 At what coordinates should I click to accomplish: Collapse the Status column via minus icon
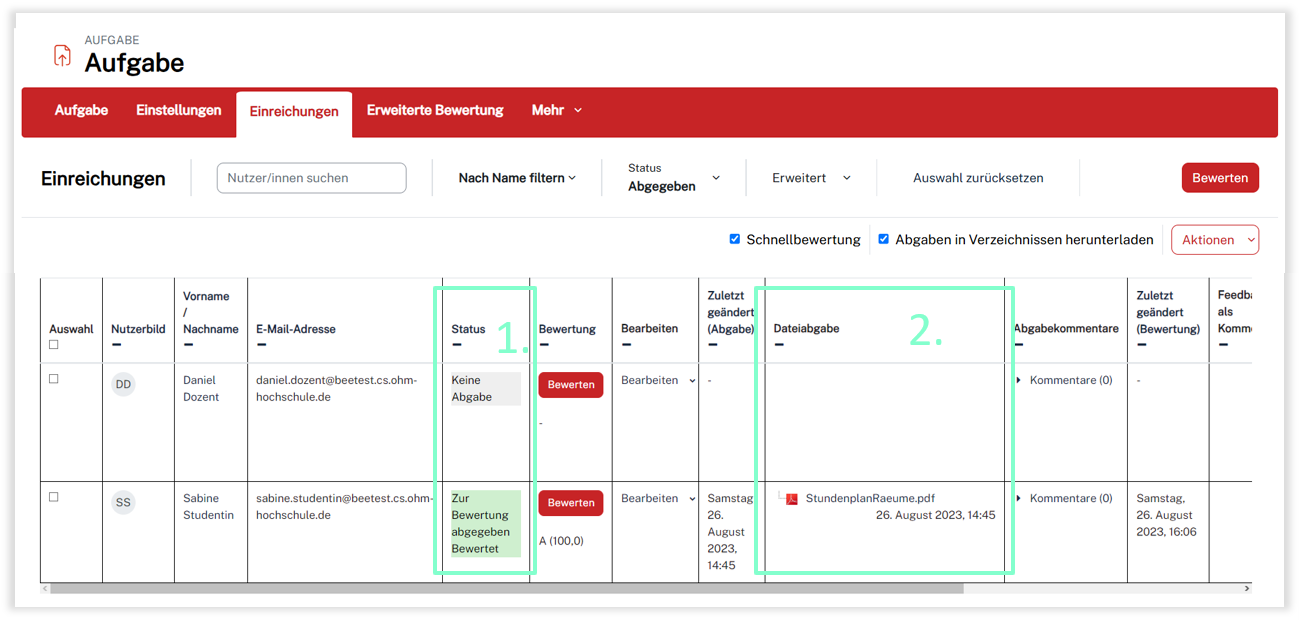click(x=457, y=345)
